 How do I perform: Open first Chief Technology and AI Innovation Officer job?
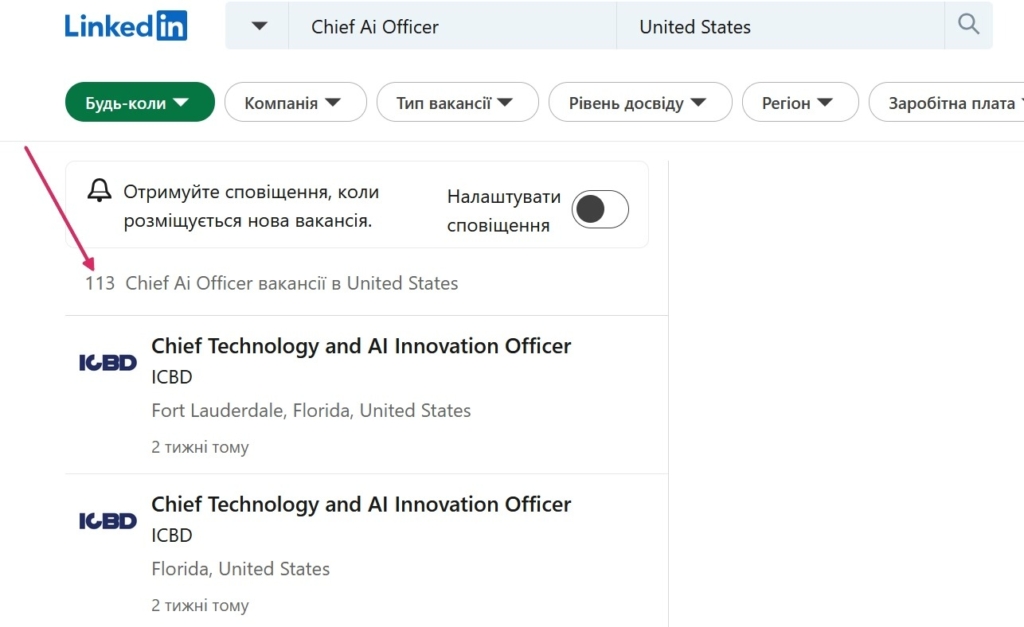coord(361,346)
